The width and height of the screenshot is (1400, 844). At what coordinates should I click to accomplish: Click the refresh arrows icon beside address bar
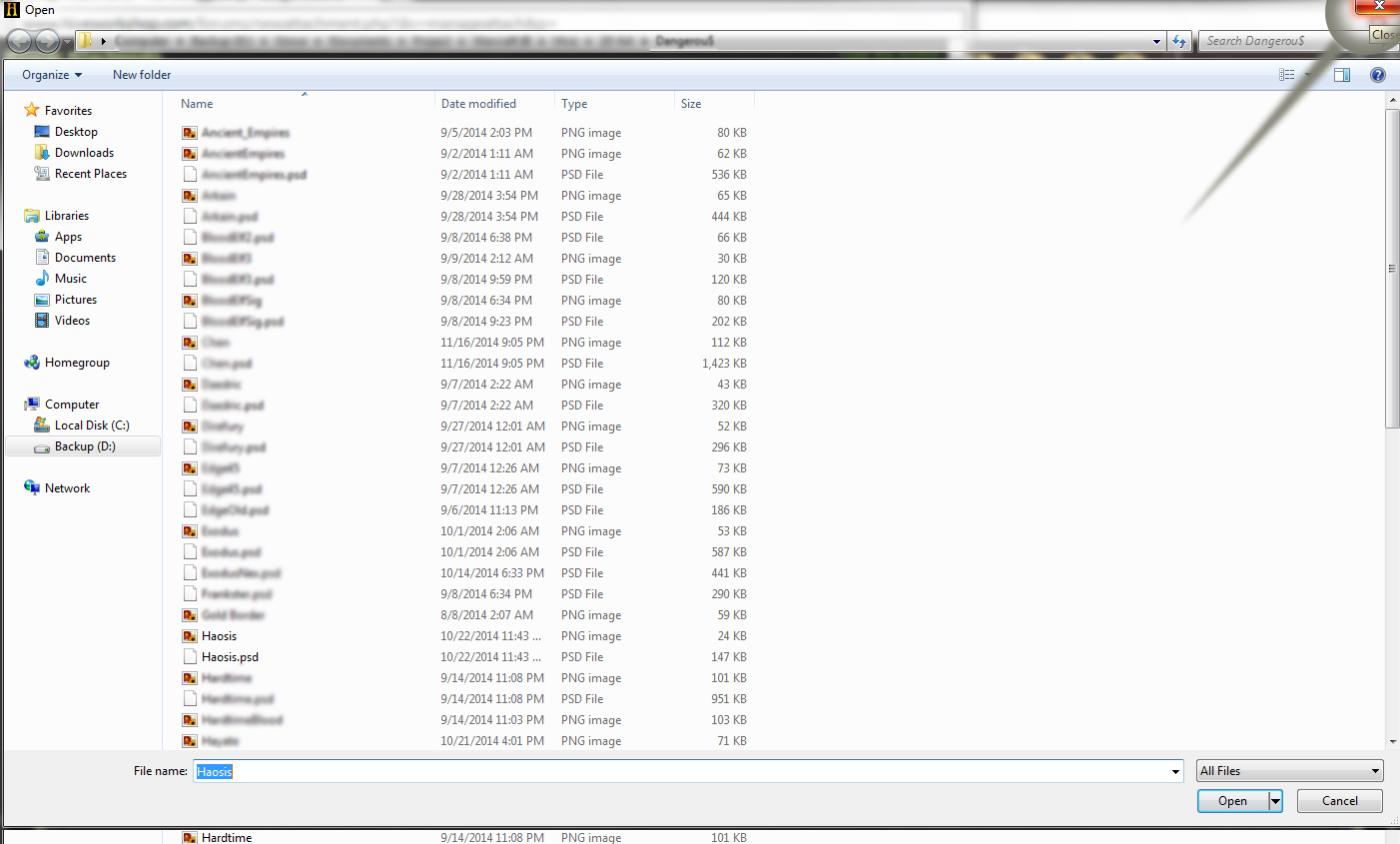[1179, 41]
